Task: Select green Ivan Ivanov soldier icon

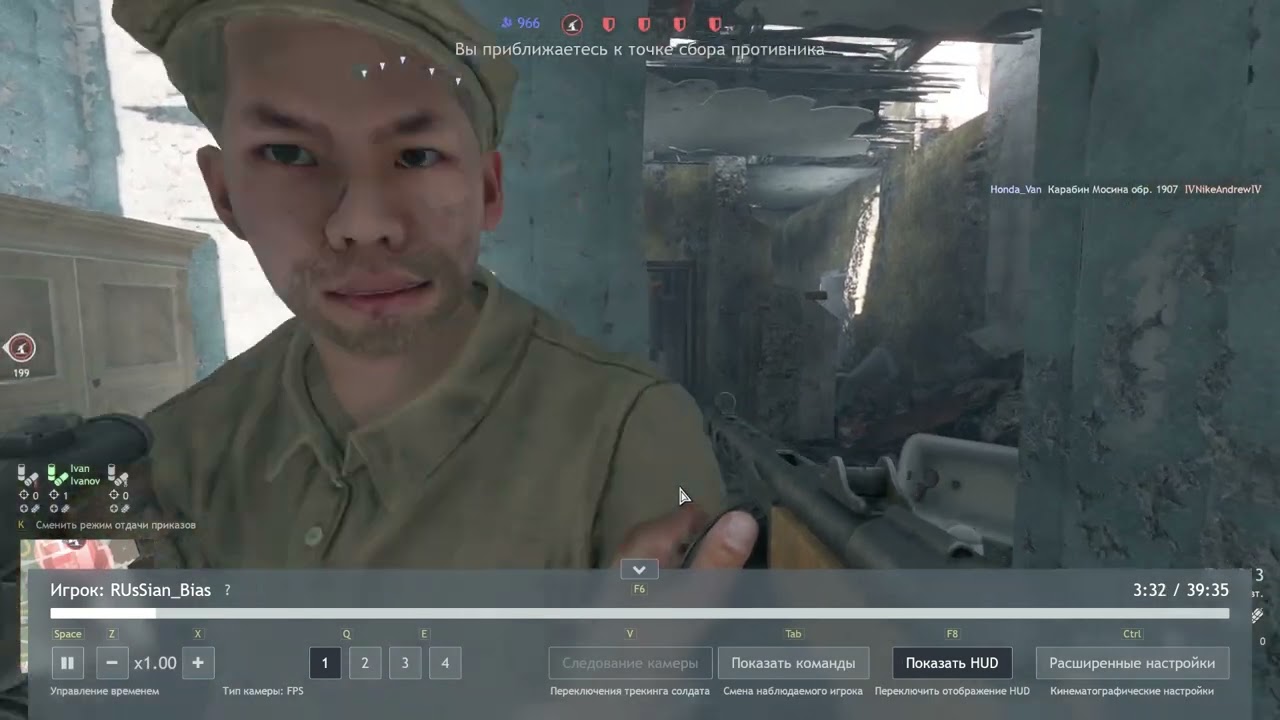Action: point(59,476)
